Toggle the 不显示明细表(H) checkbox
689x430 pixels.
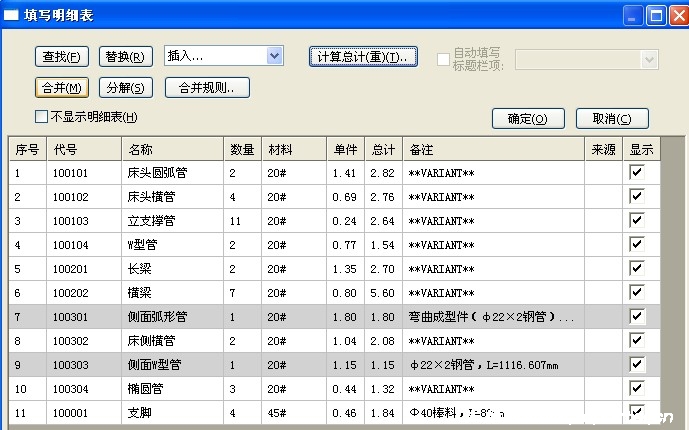tap(41, 117)
